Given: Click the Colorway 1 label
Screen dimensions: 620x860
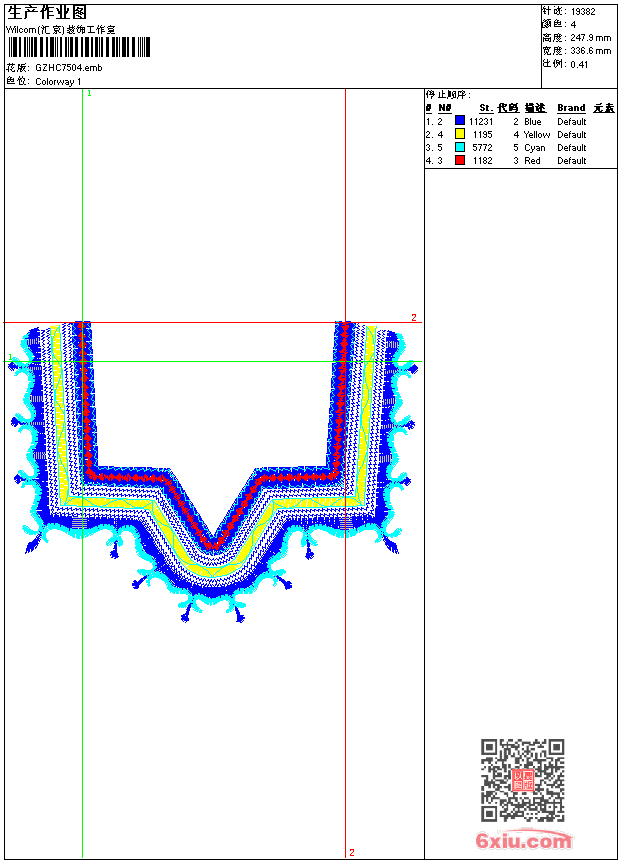Looking at the screenshot, I should [58, 82].
